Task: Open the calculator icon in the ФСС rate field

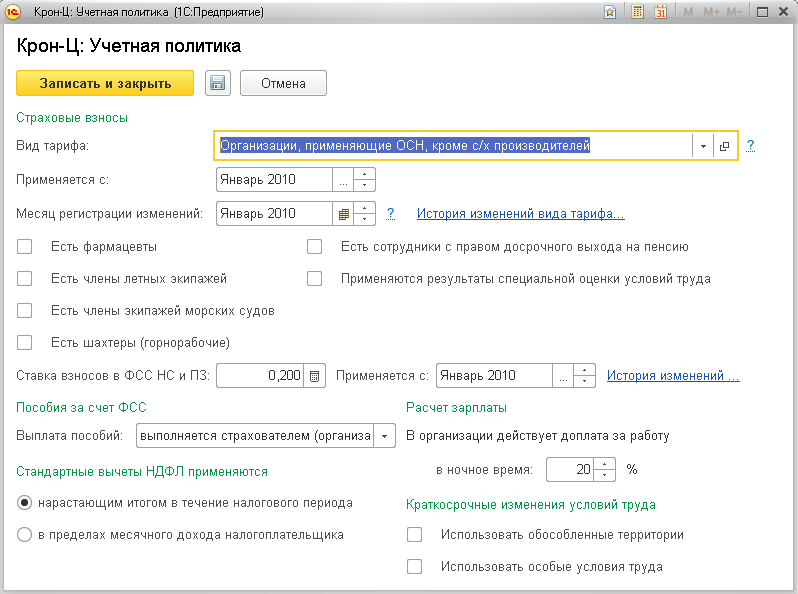Action: pos(315,376)
